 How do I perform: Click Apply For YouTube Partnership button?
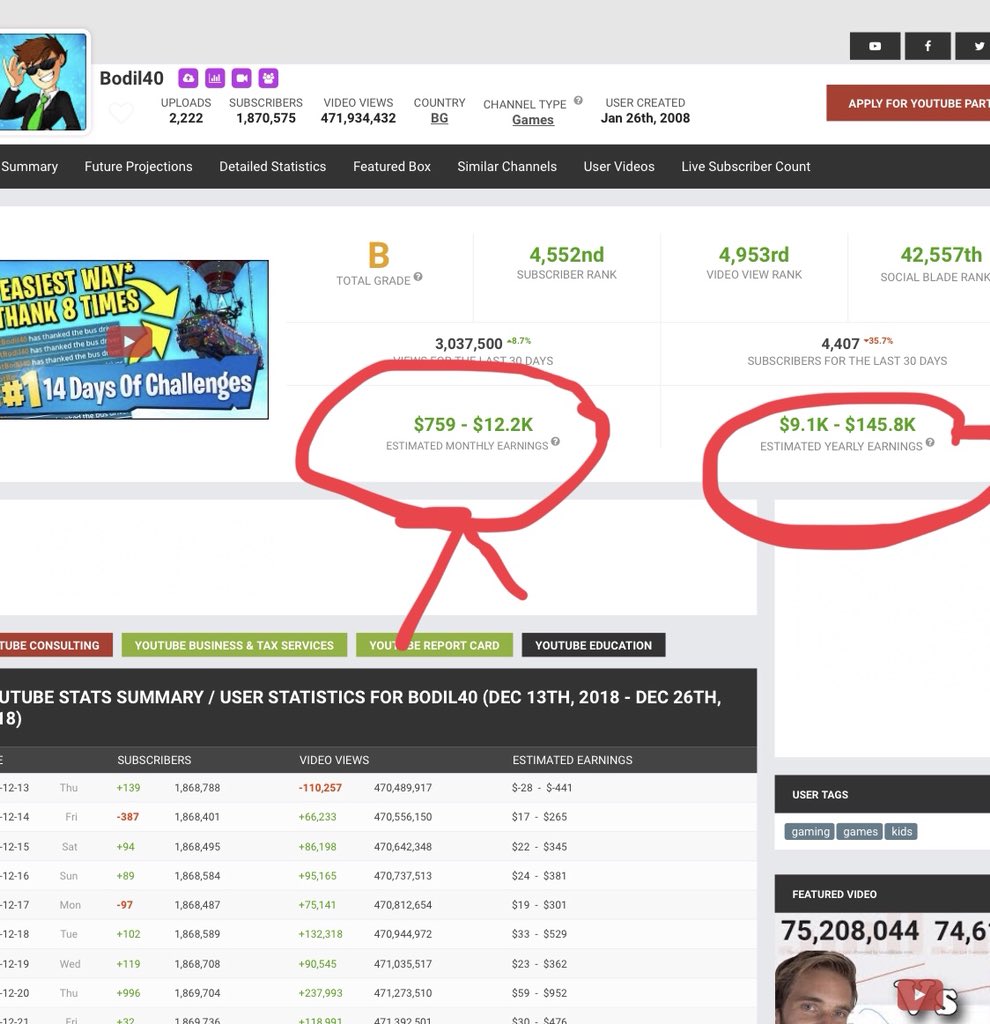click(x=908, y=103)
